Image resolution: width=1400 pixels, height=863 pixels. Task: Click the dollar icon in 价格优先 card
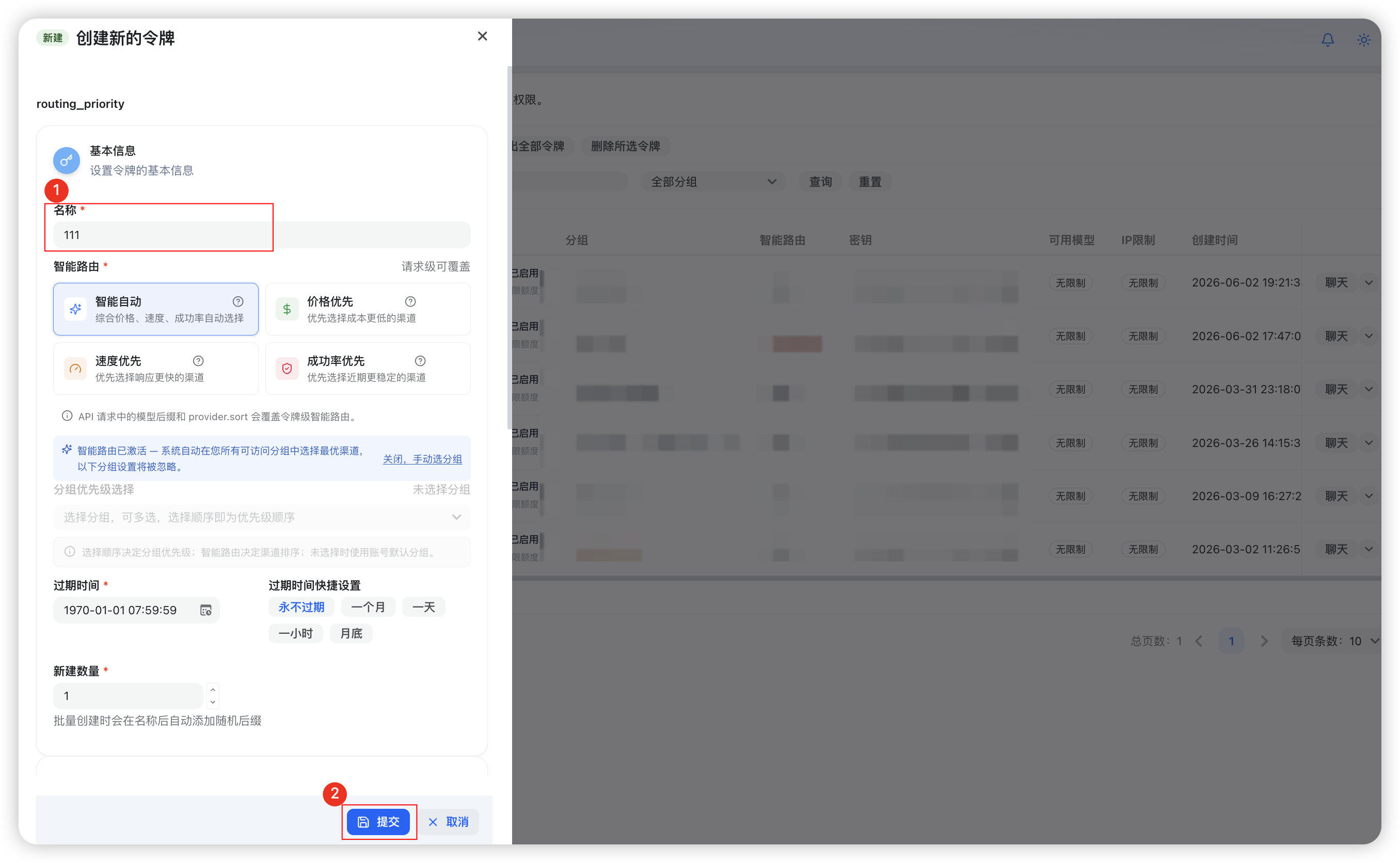click(287, 309)
